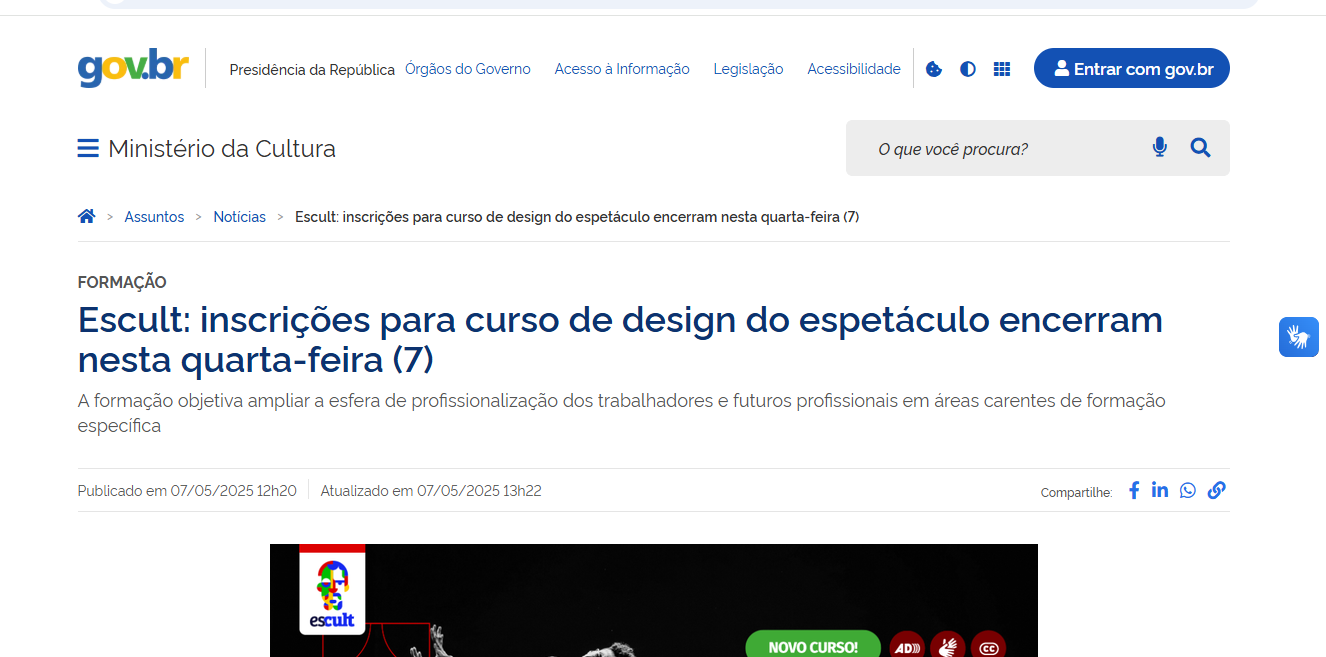Click the Libras sign language icon in banner
The width and height of the screenshot is (1326, 657).
point(947,646)
